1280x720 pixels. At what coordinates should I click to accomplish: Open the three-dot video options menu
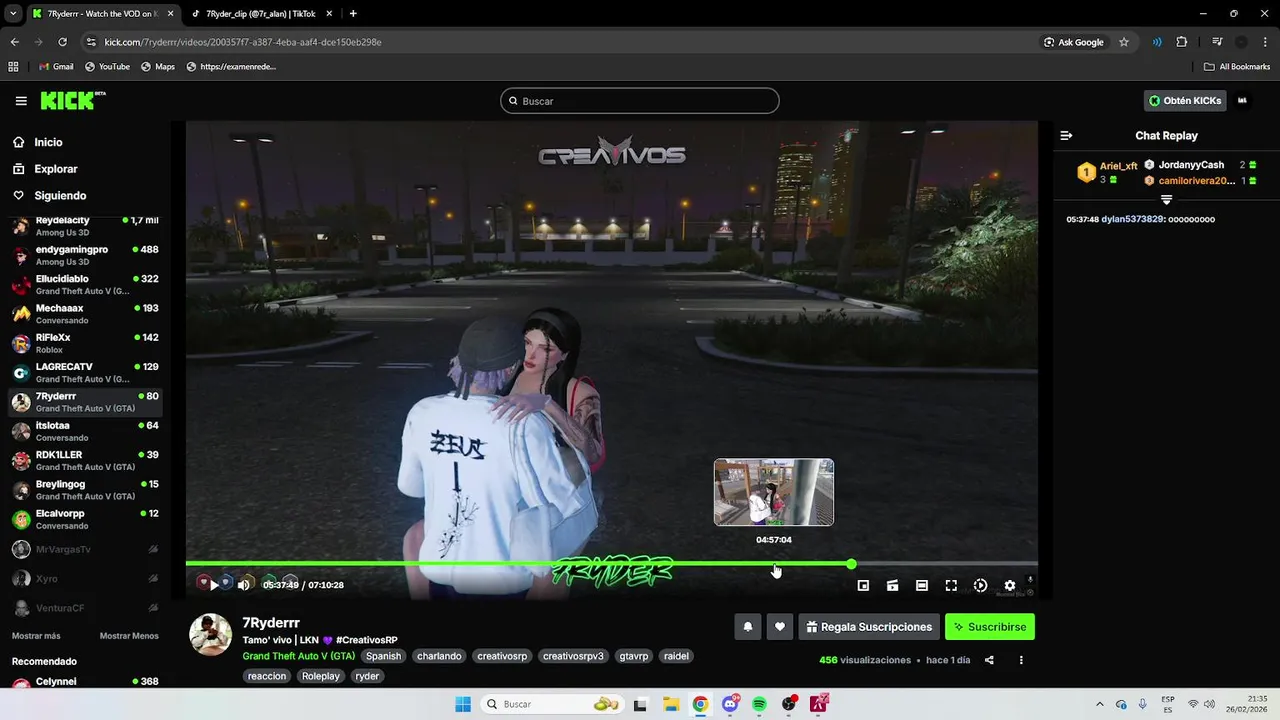click(x=1021, y=660)
